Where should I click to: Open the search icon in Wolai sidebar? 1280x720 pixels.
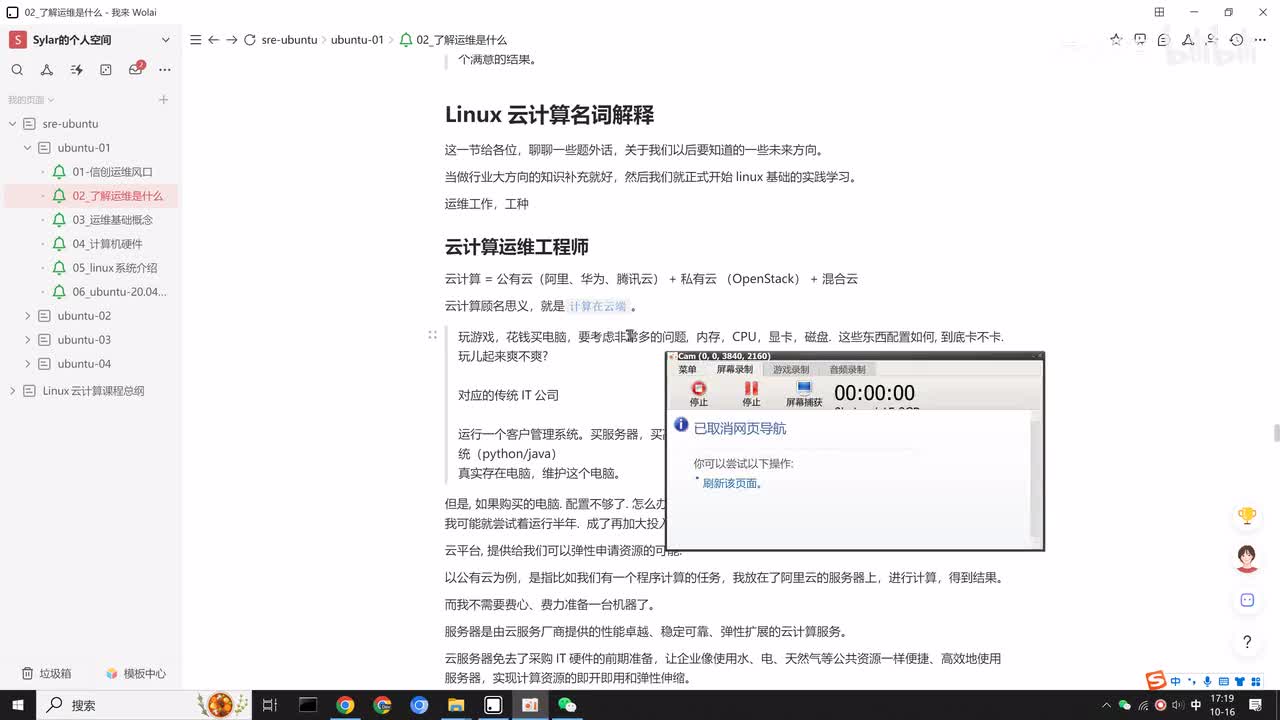coord(17,70)
